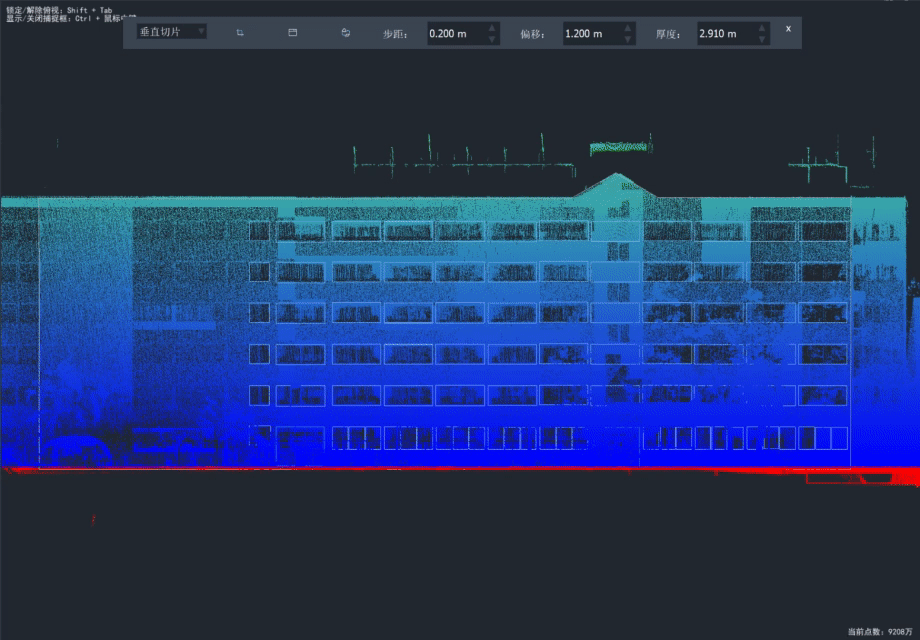Click the 步距 label in the toolbar
The image size is (920, 640).
(396, 34)
